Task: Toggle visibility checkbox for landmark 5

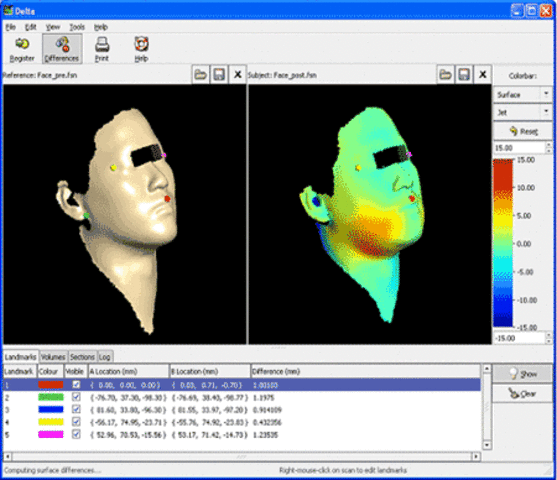Action: click(x=76, y=435)
